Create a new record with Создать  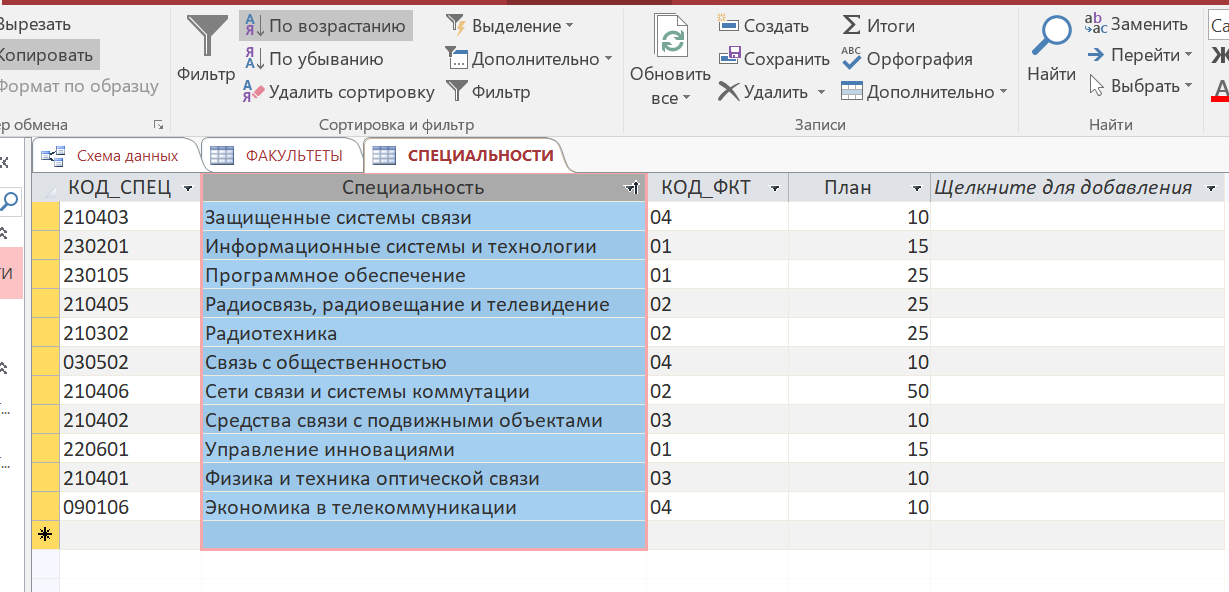tap(764, 26)
